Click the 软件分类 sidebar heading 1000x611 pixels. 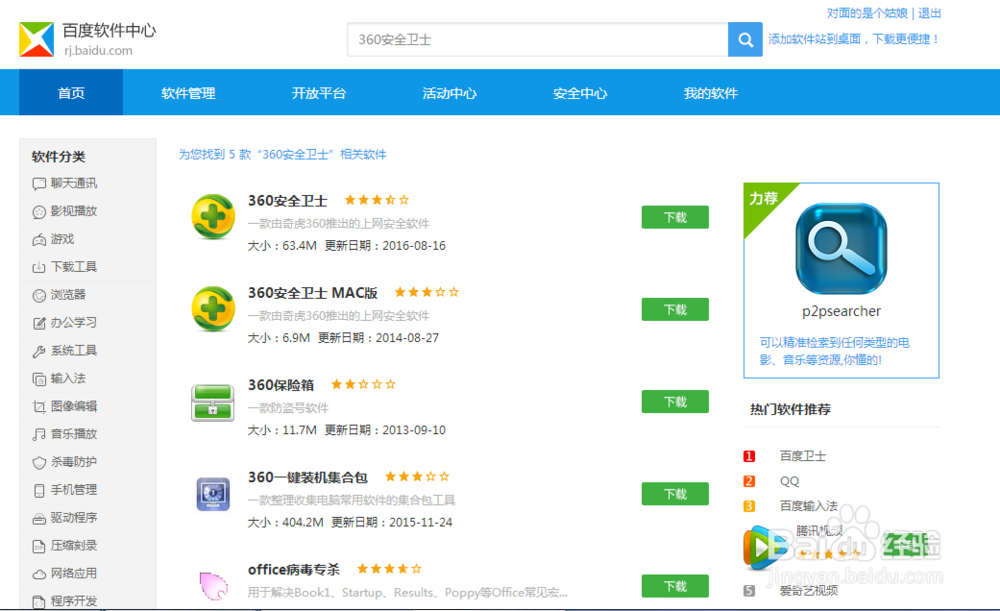point(59,156)
